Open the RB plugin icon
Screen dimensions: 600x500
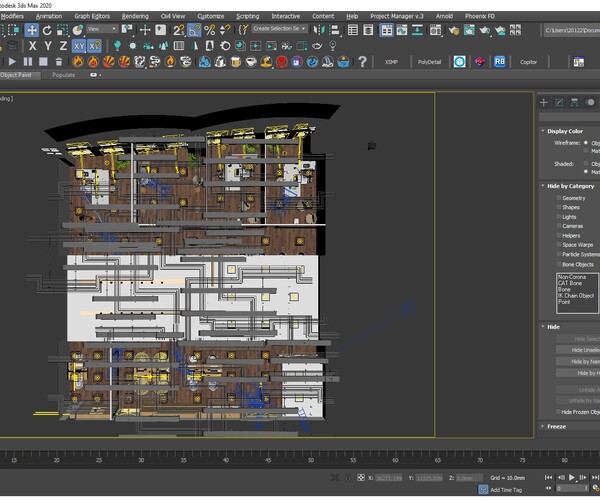[499, 61]
